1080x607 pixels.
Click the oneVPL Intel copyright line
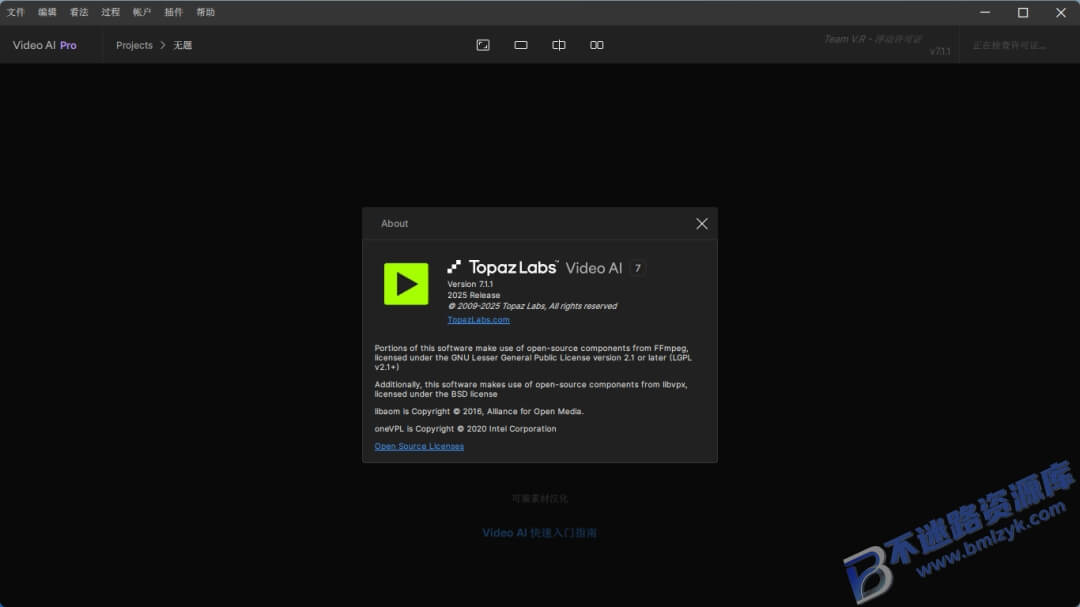(x=465, y=429)
